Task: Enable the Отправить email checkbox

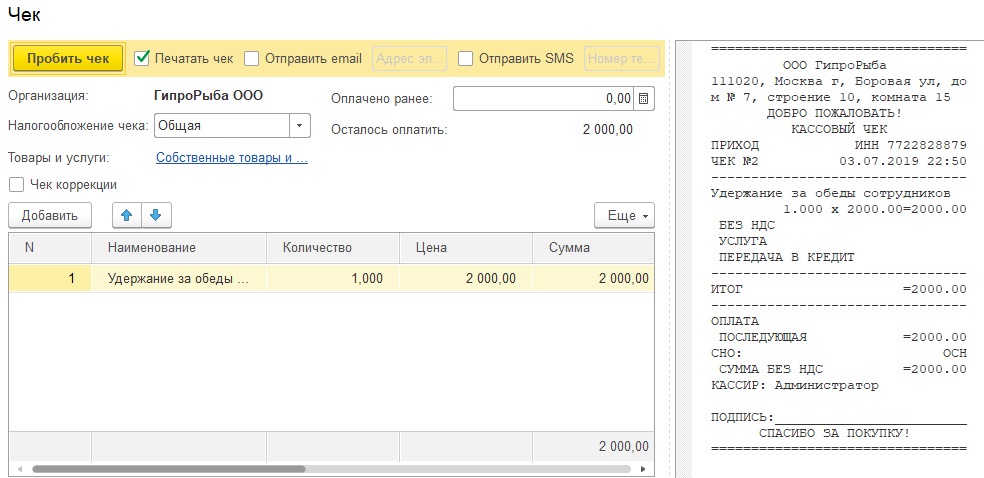Action: pos(252,58)
